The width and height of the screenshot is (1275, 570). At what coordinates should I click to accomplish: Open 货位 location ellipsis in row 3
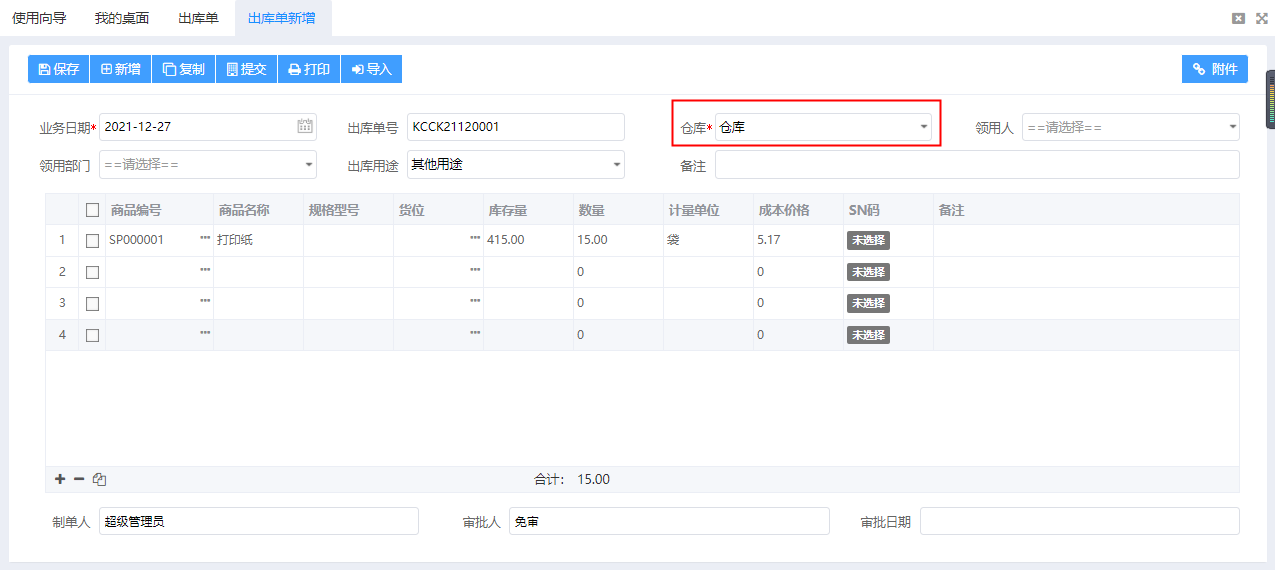(475, 301)
